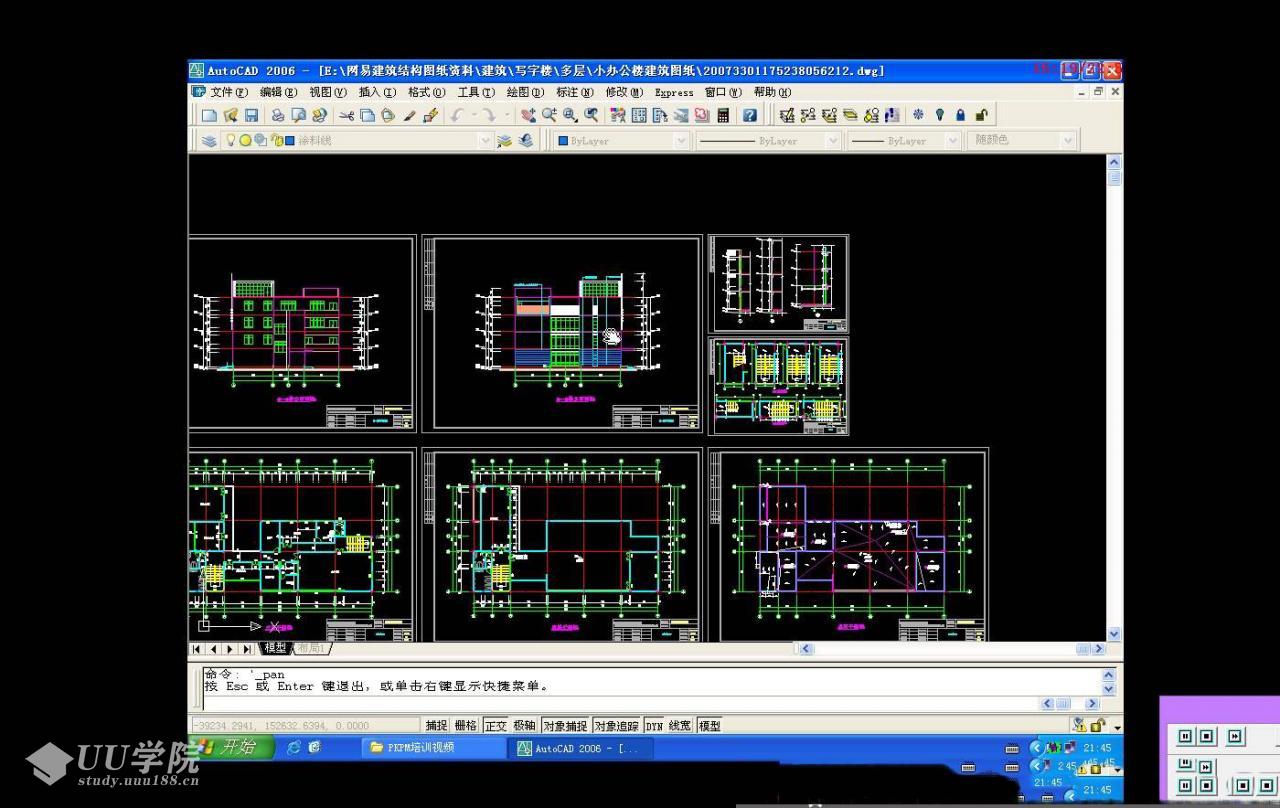
Task: Open the 编辑 menu
Action: [x=278, y=92]
